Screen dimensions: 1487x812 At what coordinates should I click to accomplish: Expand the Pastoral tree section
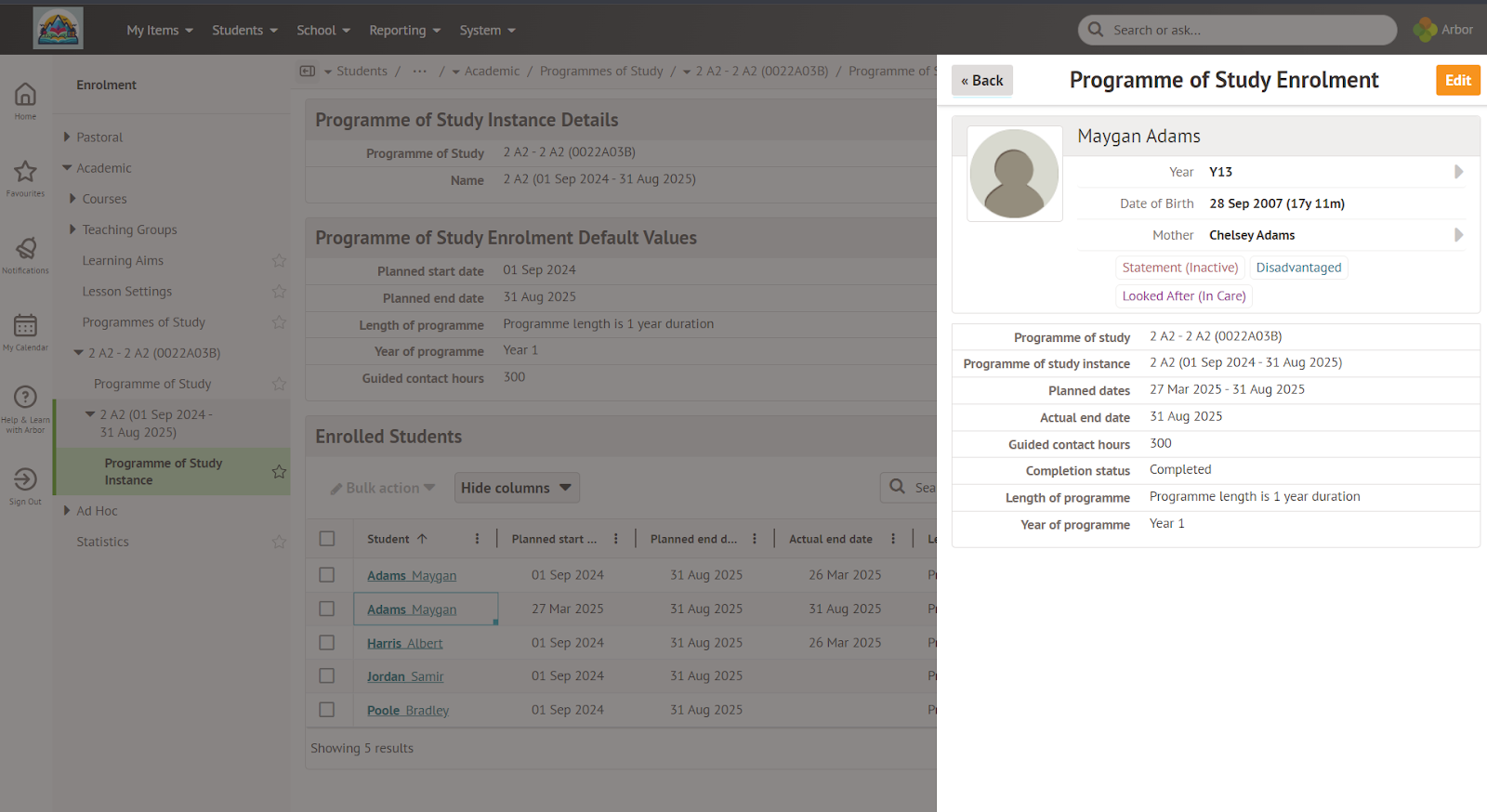click(x=67, y=138)
